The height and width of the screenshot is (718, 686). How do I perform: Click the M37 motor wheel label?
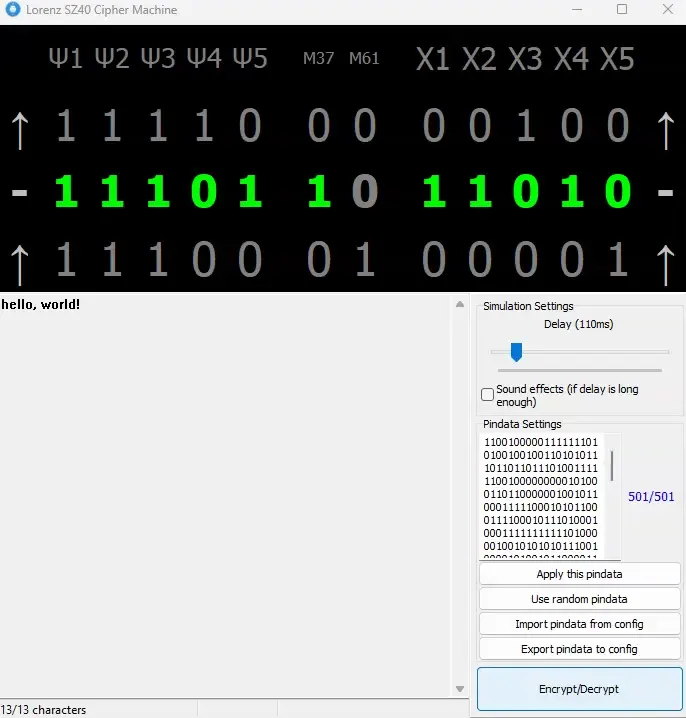click(318, 59)
